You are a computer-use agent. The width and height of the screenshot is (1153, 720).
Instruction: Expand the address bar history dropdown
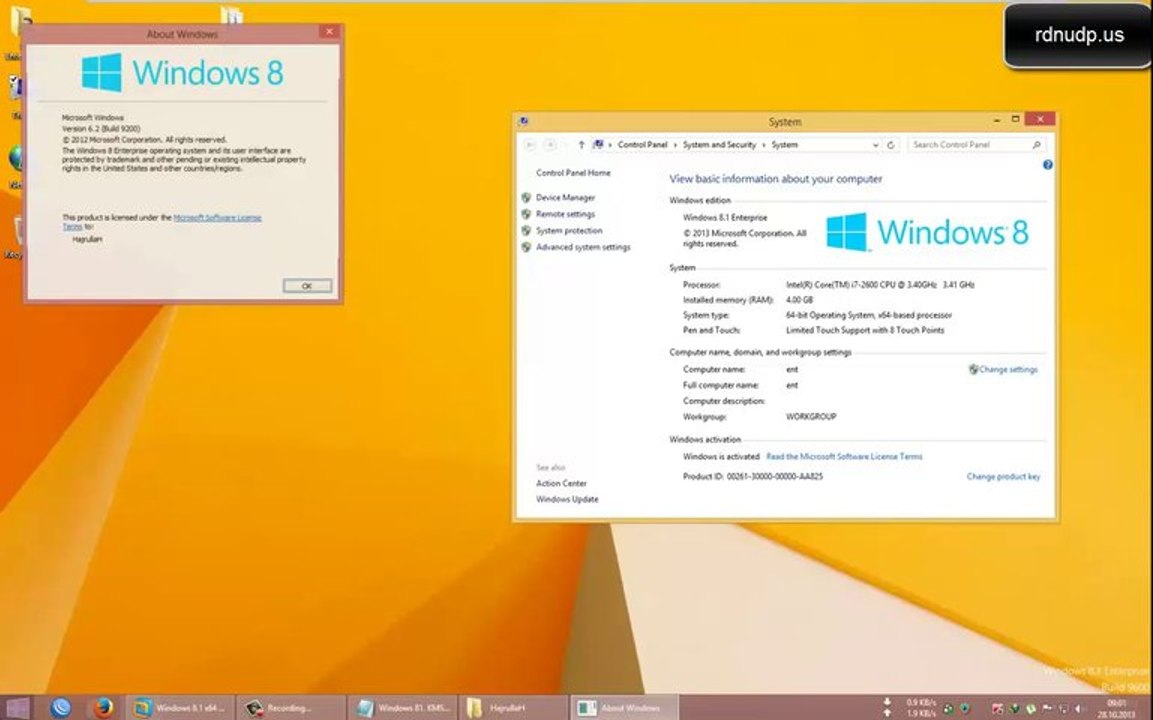click(875, 145)
